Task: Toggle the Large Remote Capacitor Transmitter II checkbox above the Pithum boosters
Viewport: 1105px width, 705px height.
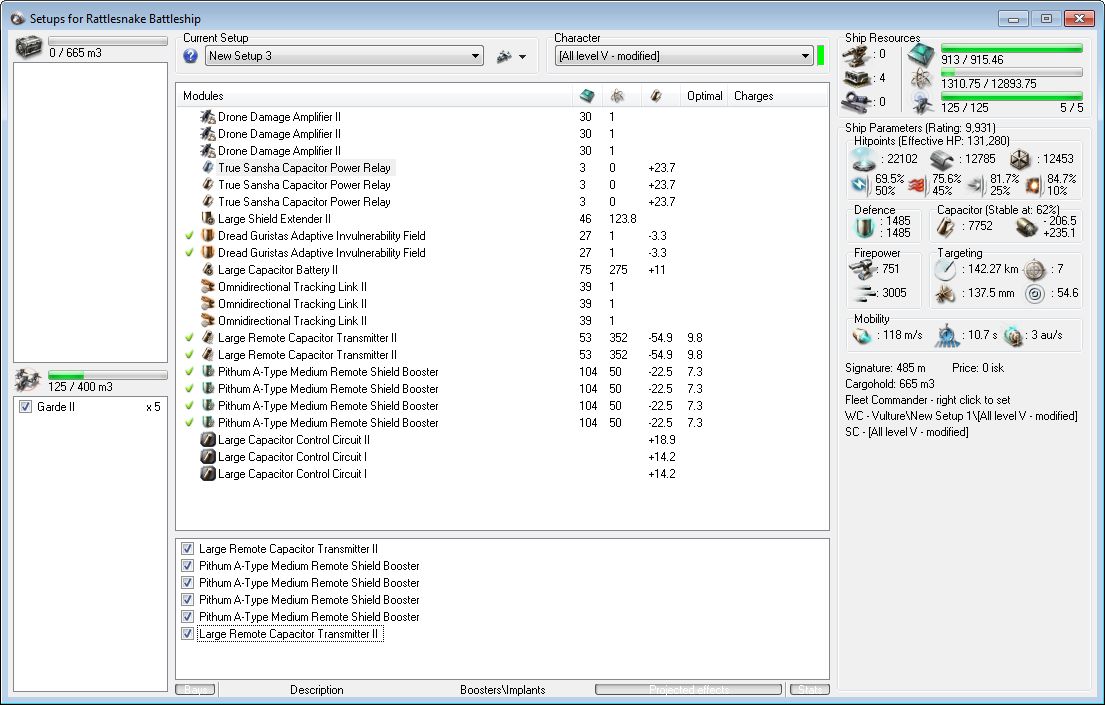Action: (x=187, y=549)
